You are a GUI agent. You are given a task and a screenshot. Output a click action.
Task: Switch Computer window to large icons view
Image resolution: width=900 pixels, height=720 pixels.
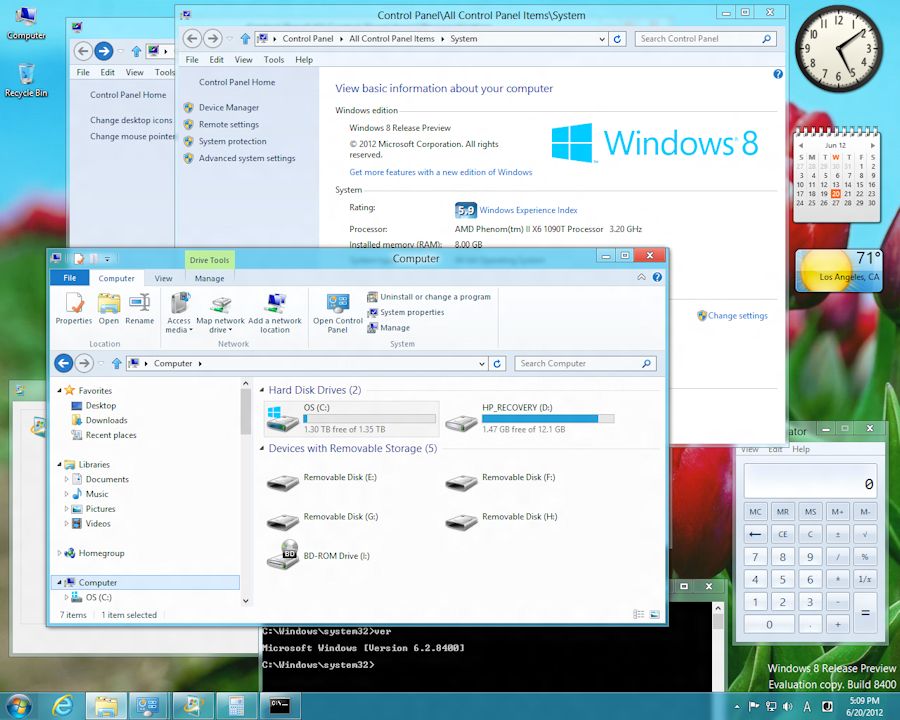[x=654, y=614]
